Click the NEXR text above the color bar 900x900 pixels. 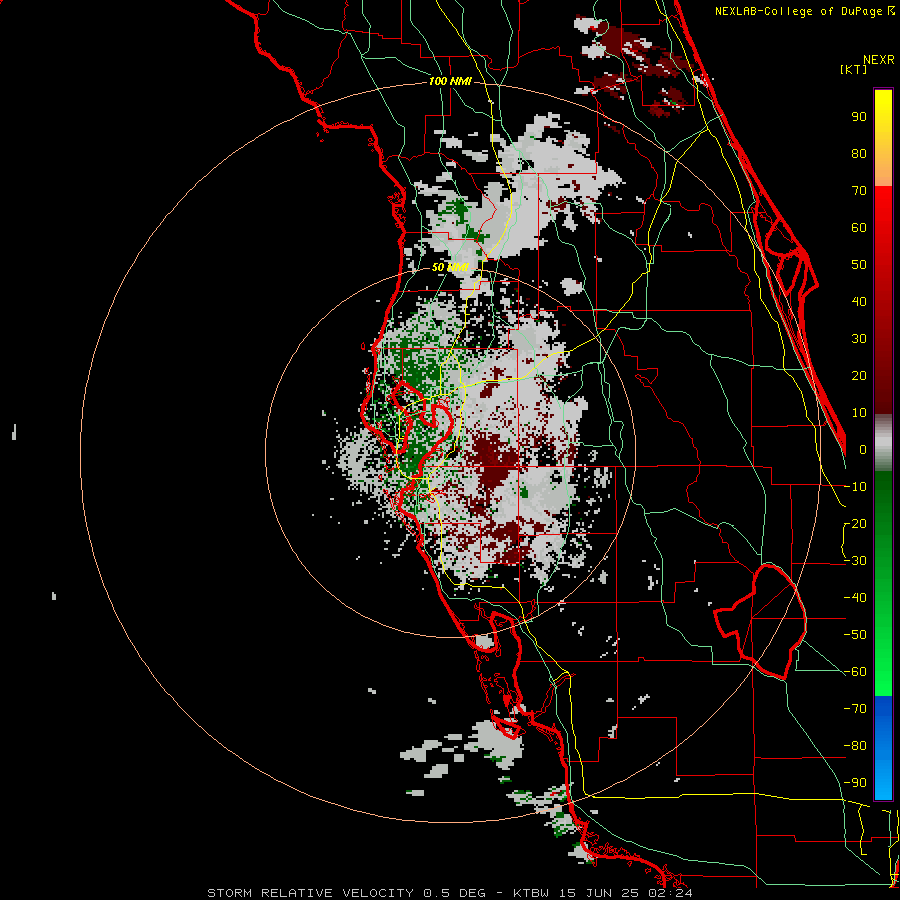click(x=878, y=60)
